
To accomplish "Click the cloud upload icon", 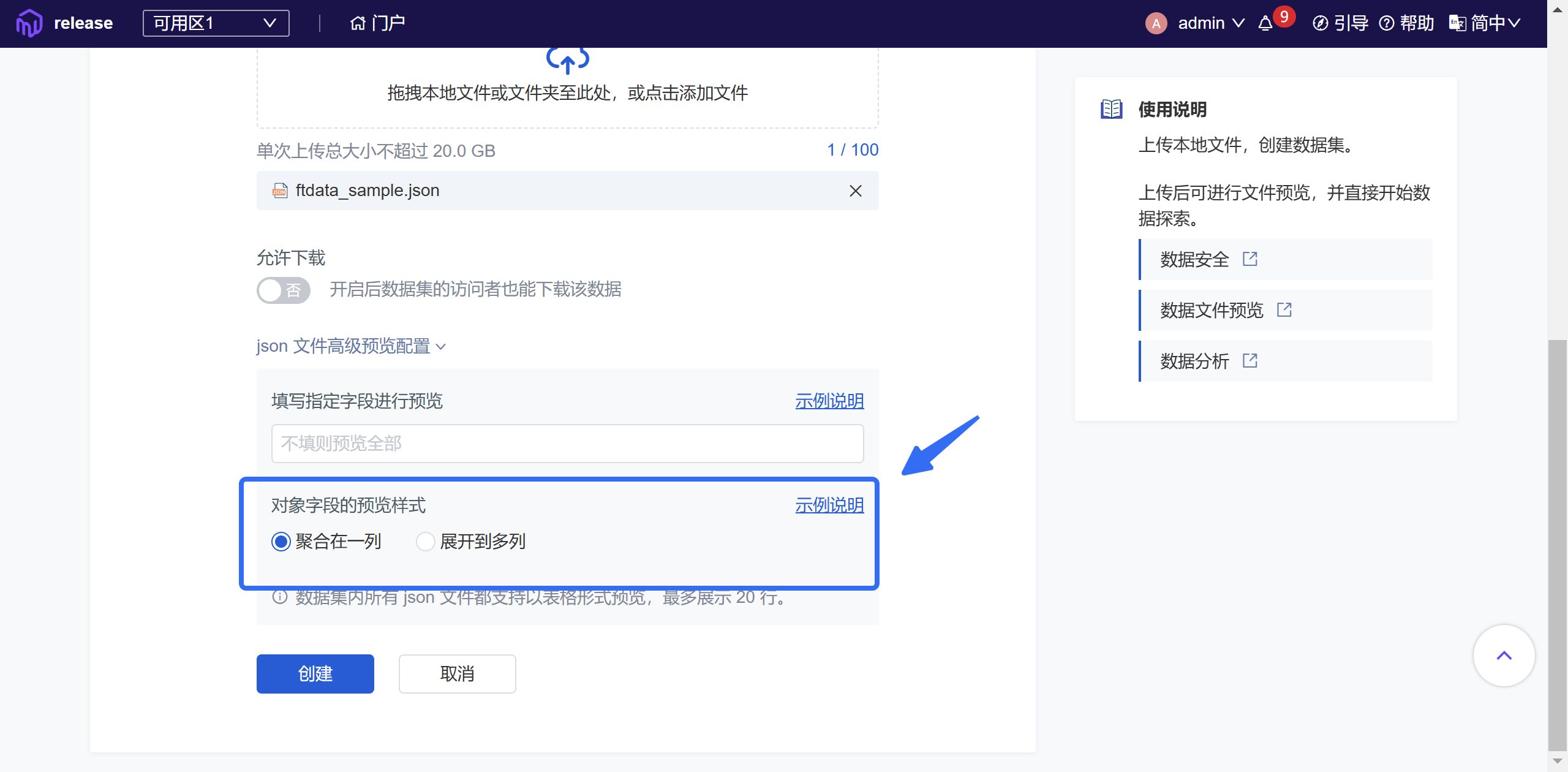I will [x=567, y=60].
